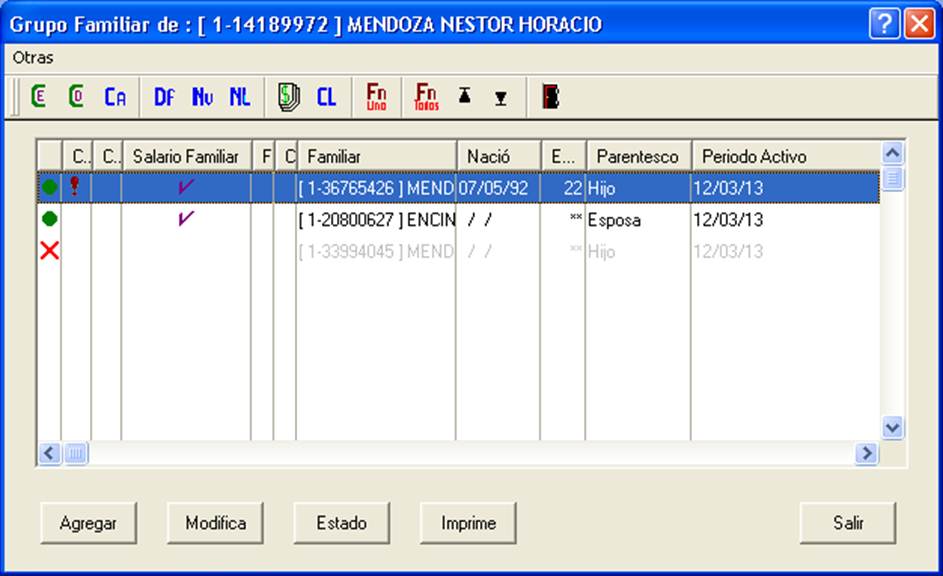Click the Estado button
Screen dimensions: 943x576
[x=342, y=523]
